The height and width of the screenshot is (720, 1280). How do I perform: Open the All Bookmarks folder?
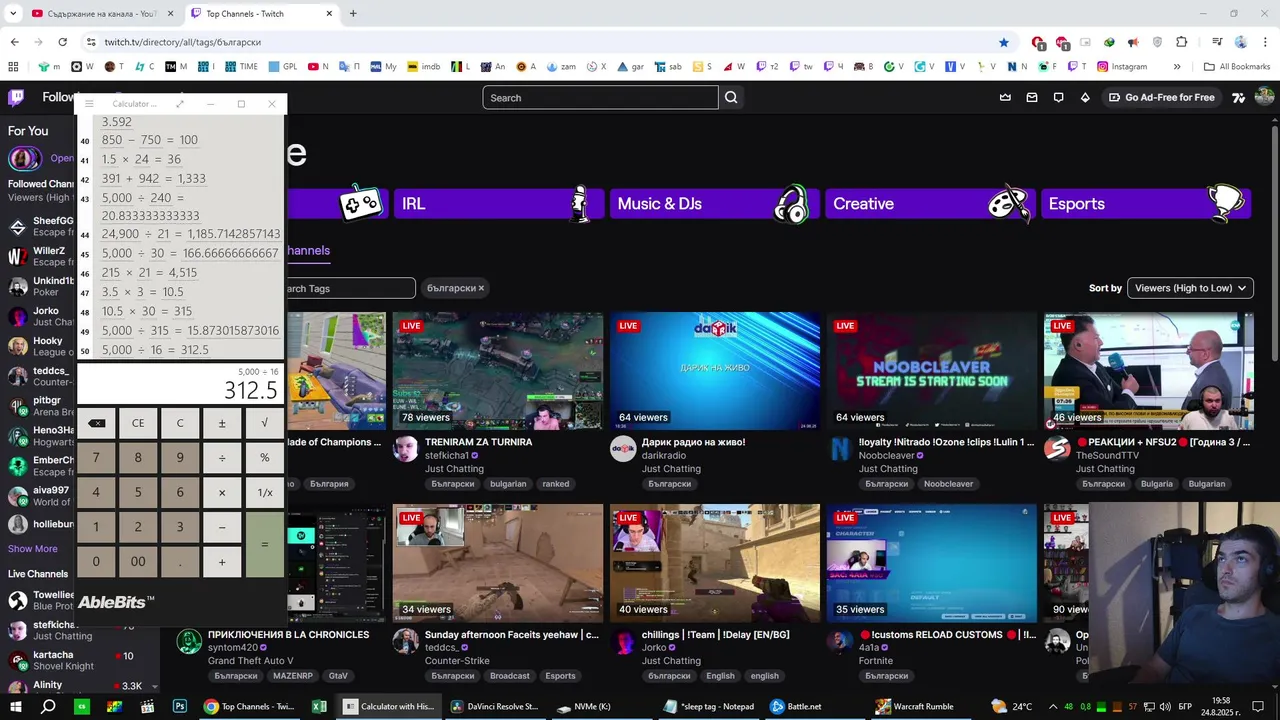[1237, 67]
